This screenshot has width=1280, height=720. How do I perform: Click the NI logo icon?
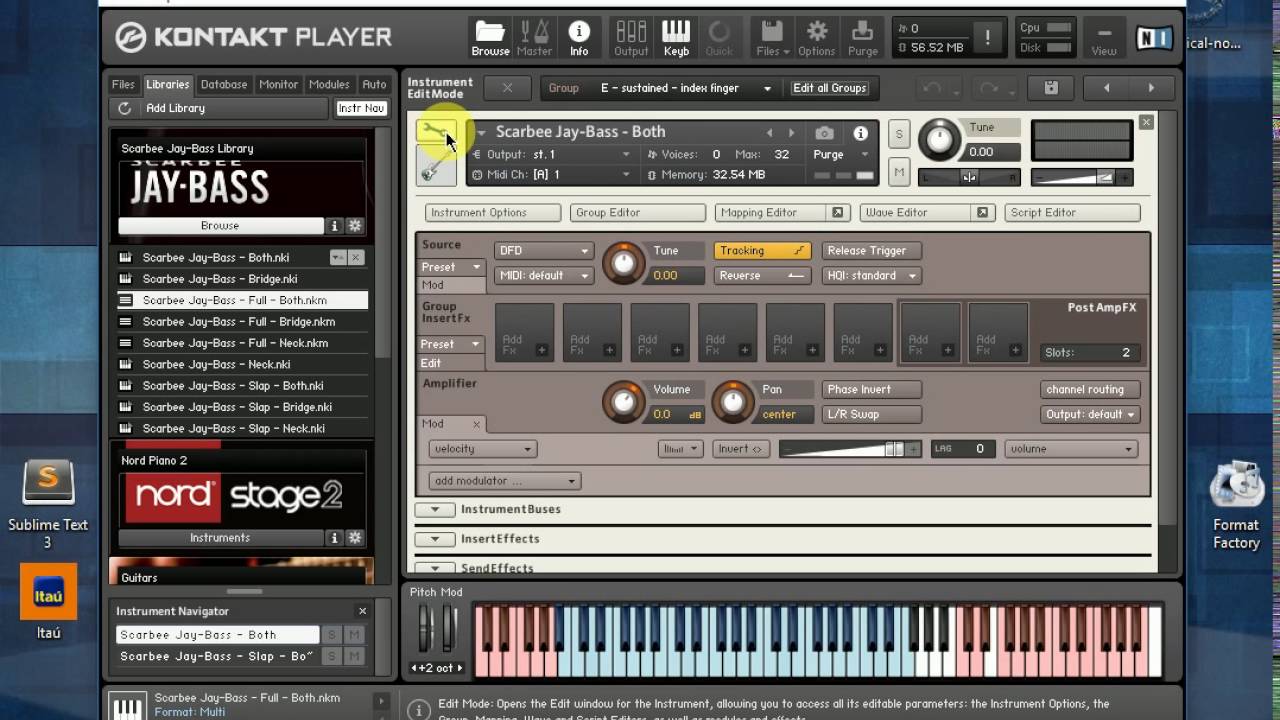1155,37
